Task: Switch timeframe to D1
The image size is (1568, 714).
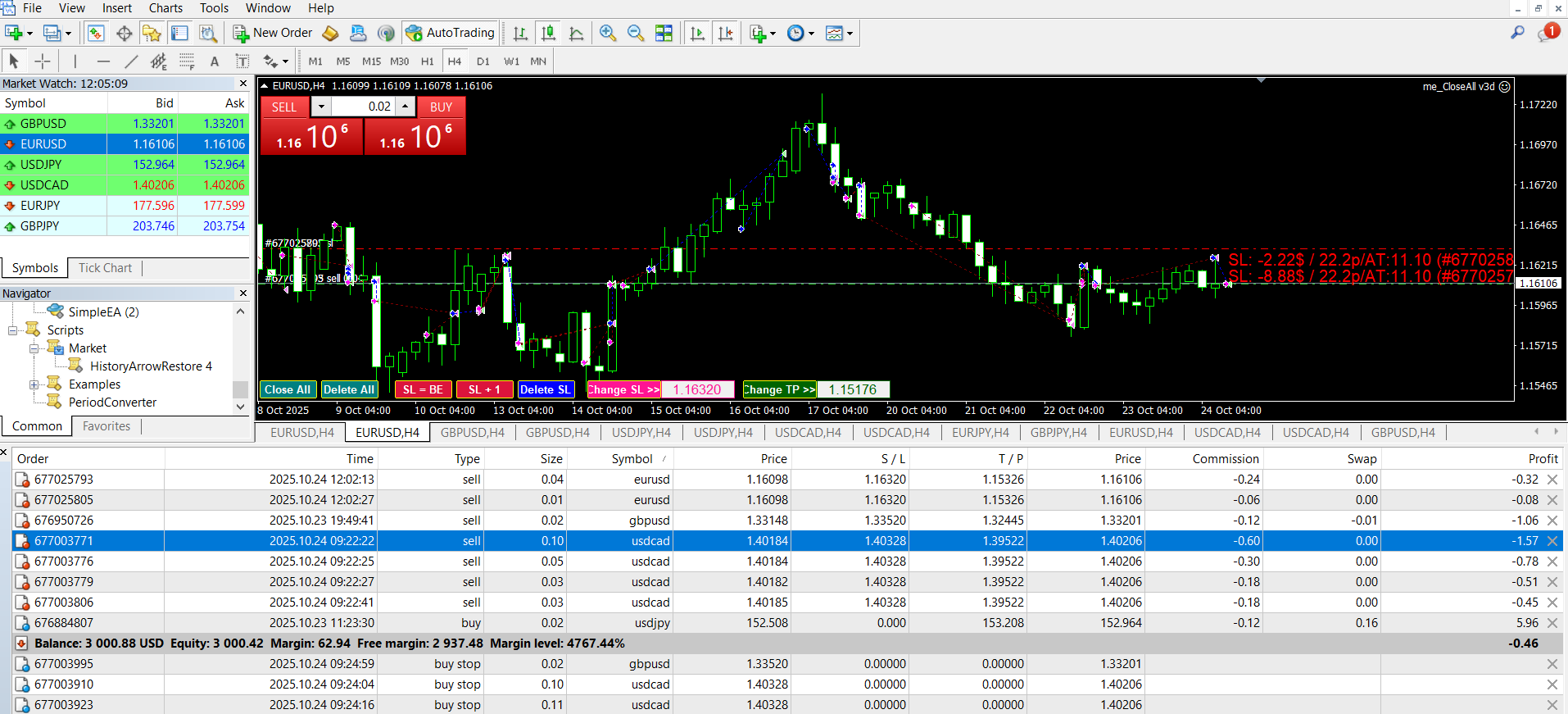Action: (483, 61)
